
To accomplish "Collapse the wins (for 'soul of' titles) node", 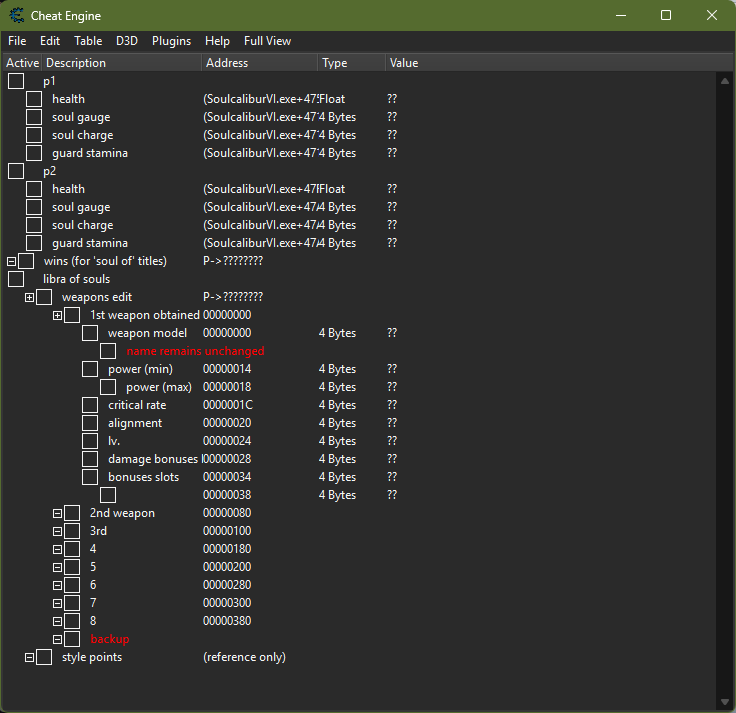I will (12, 261).
